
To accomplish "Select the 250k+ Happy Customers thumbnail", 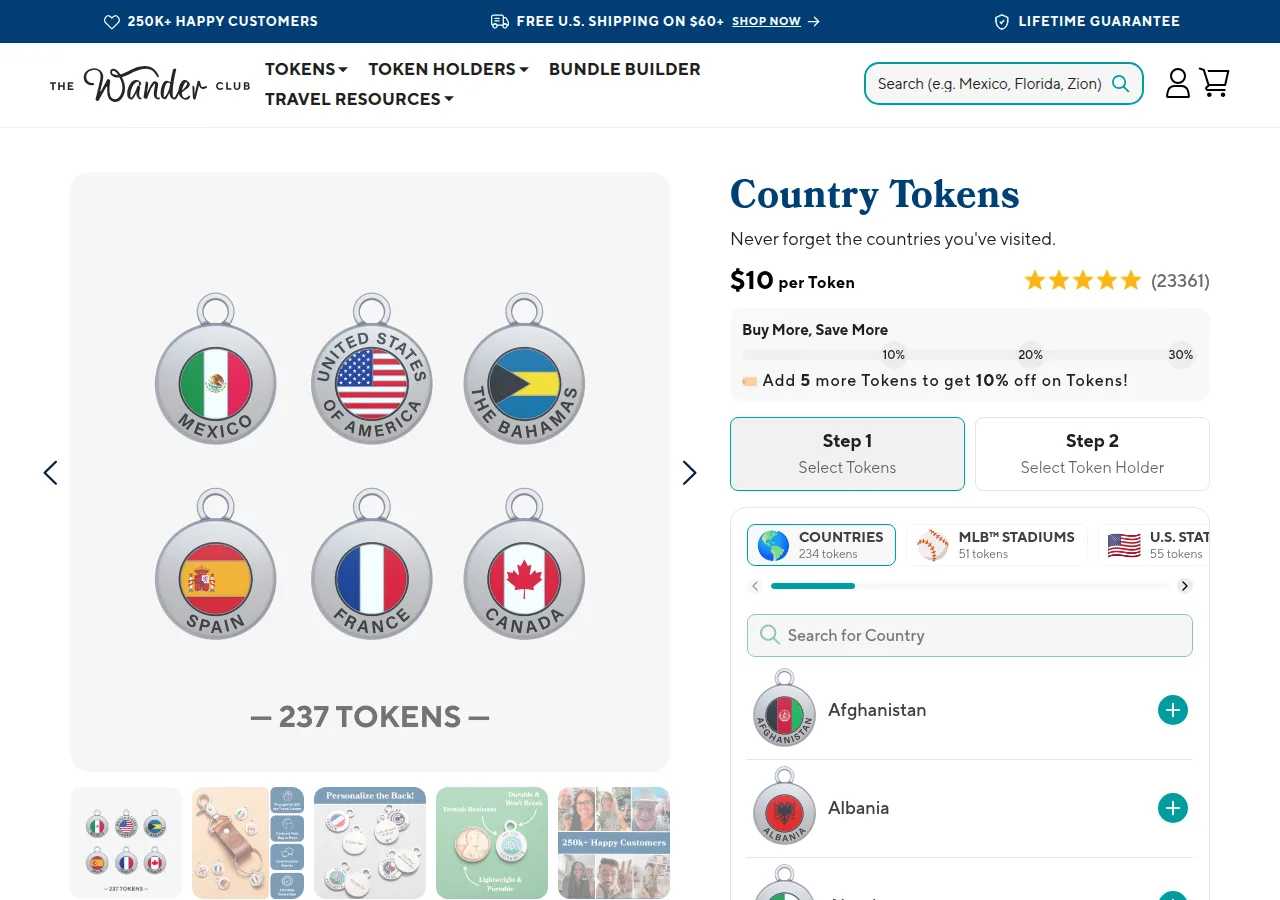I will pyautogui.click(x=614, y=843).
